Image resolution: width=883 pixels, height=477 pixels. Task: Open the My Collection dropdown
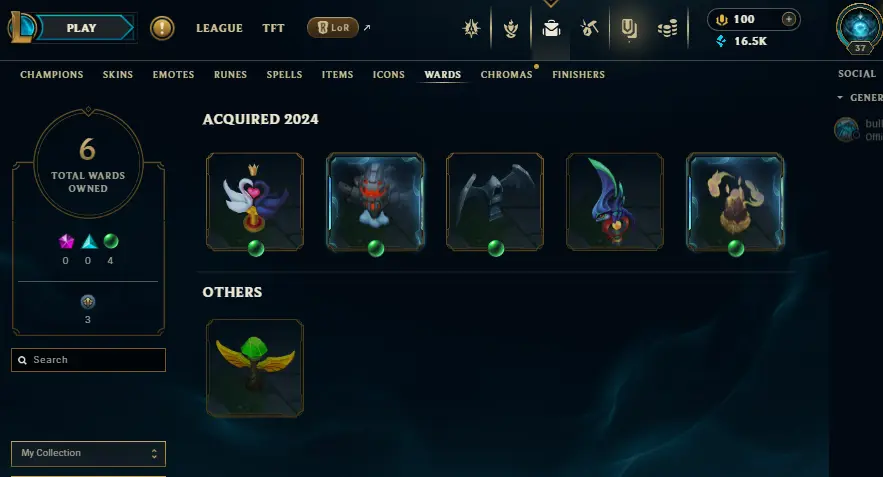pyautogui.click(x=88, y=453)
